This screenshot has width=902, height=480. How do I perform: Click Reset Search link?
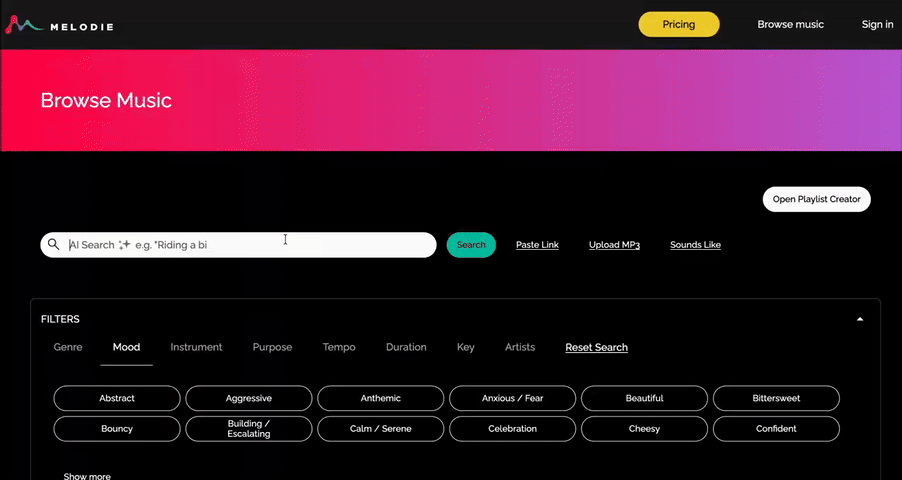click(596, 347)
